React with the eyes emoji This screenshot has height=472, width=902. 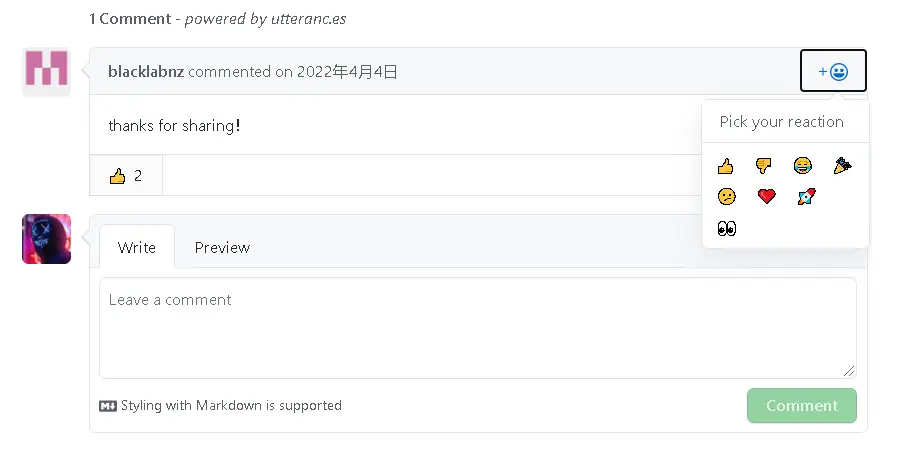(x=727, y=229)
